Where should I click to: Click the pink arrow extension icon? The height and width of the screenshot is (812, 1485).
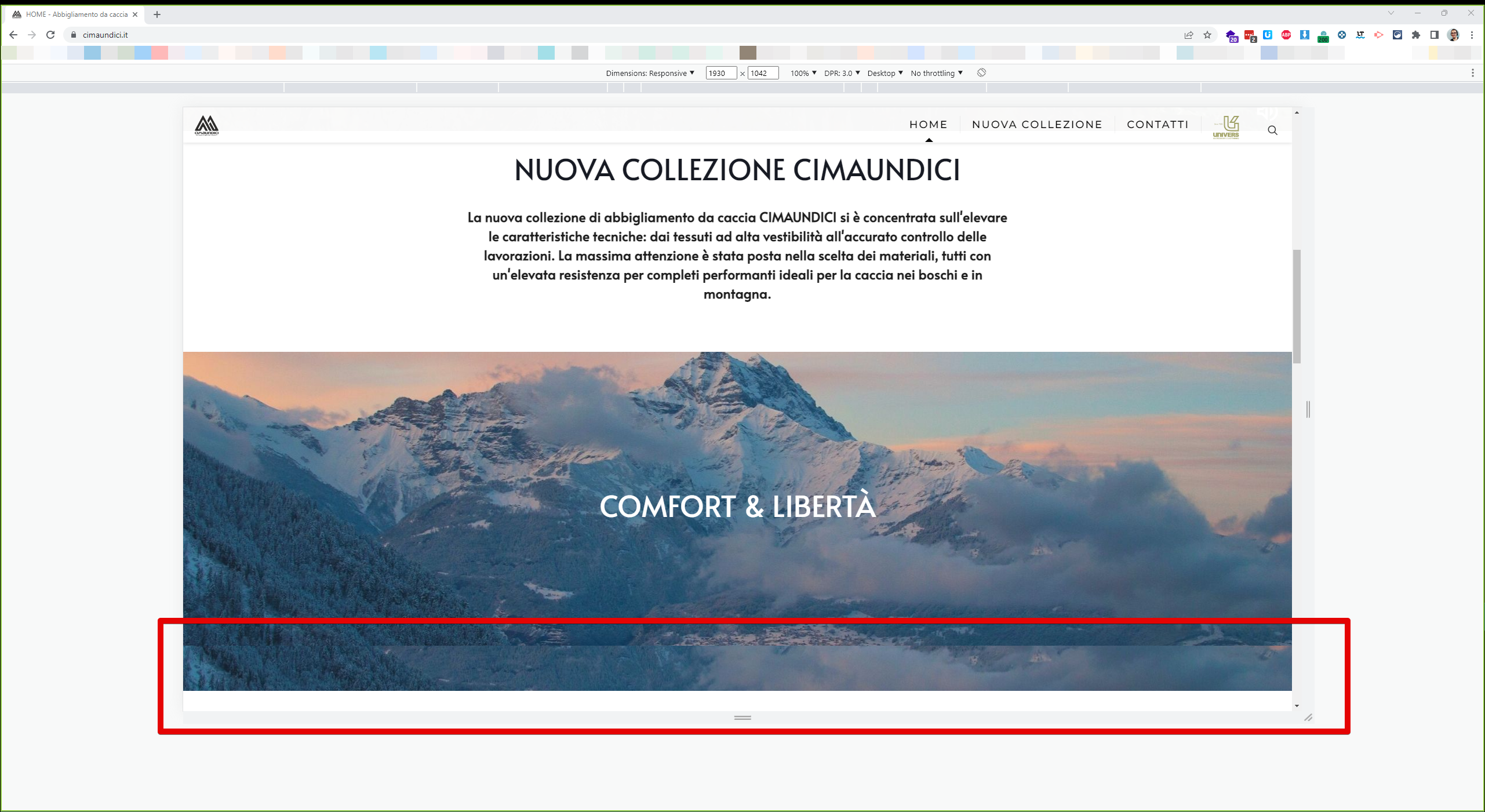pyautogui.click(x=1379, y=35)
